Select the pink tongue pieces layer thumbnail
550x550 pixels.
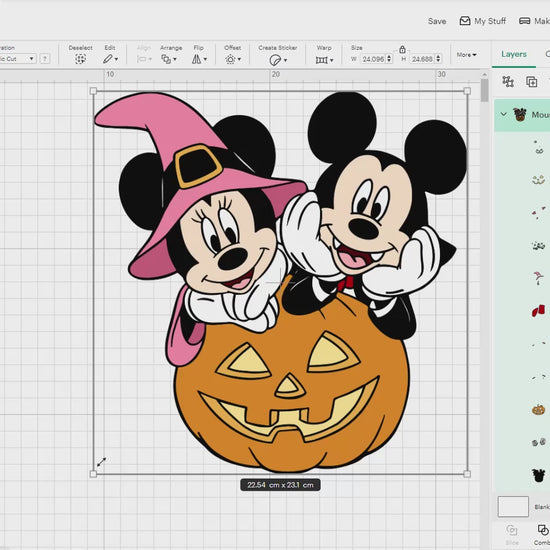click(x=539, y=212)
